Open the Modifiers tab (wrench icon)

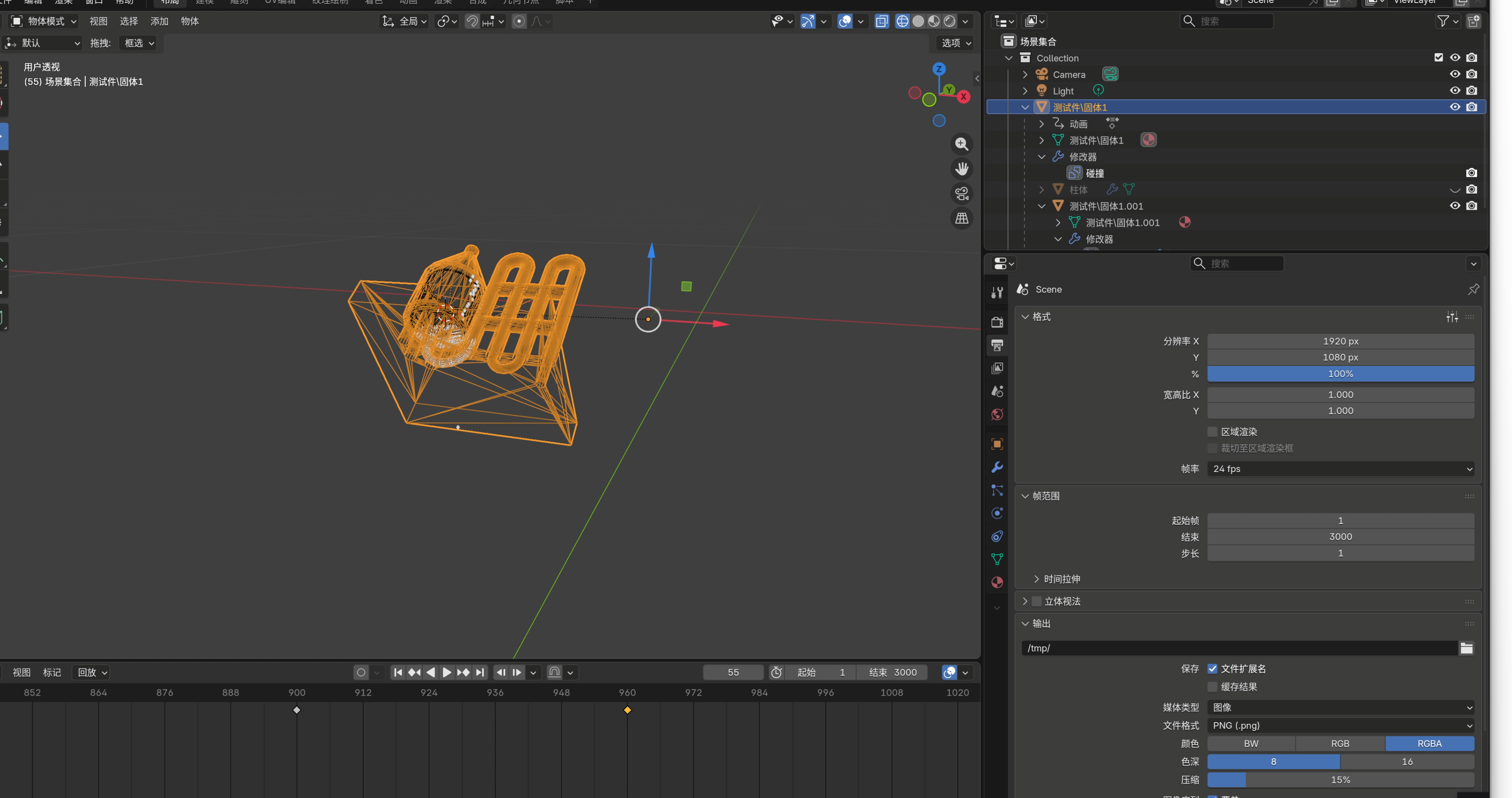(x=997, y=467)
